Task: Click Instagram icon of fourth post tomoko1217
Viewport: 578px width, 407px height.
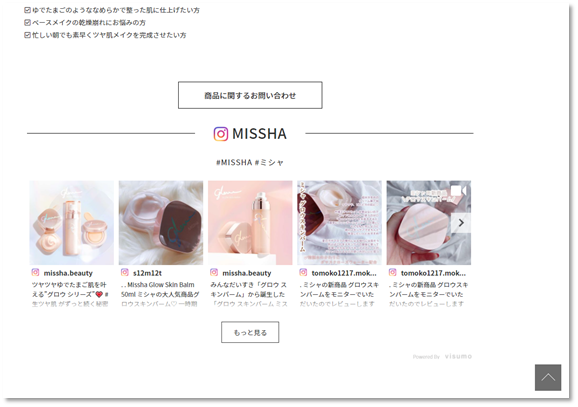Action: pyautogui.click(x=303, y=272)
